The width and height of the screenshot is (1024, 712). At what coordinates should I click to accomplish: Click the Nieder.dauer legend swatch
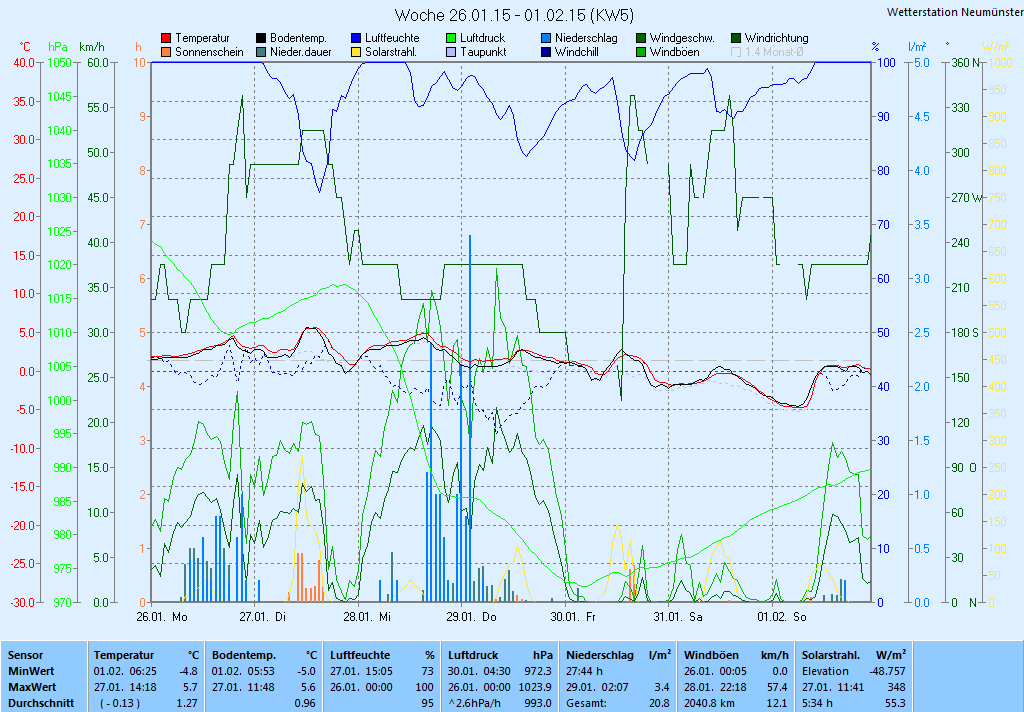click(261, 52)
